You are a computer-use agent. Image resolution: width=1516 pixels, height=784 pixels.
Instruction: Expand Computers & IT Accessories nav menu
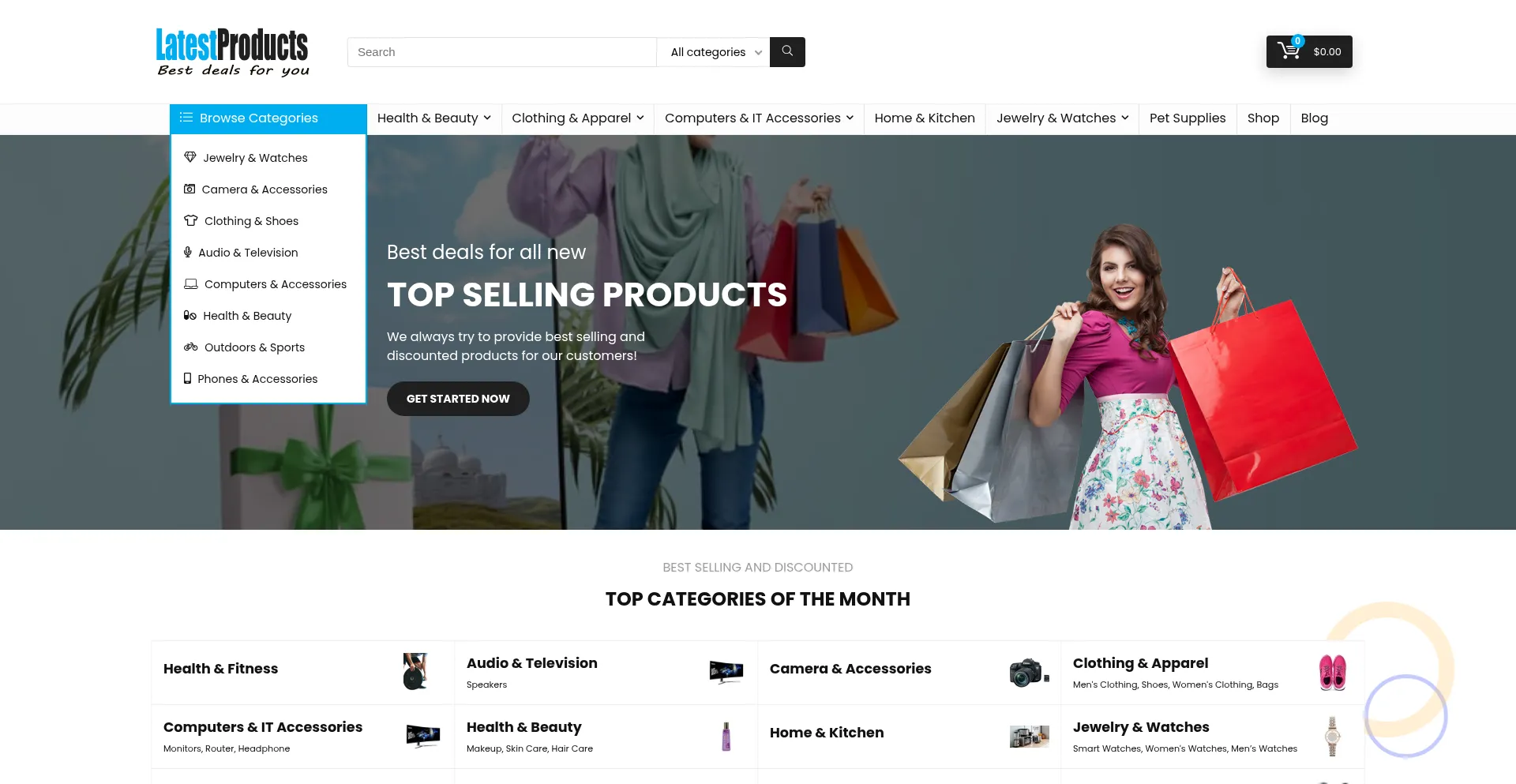[x=759, y=118]
